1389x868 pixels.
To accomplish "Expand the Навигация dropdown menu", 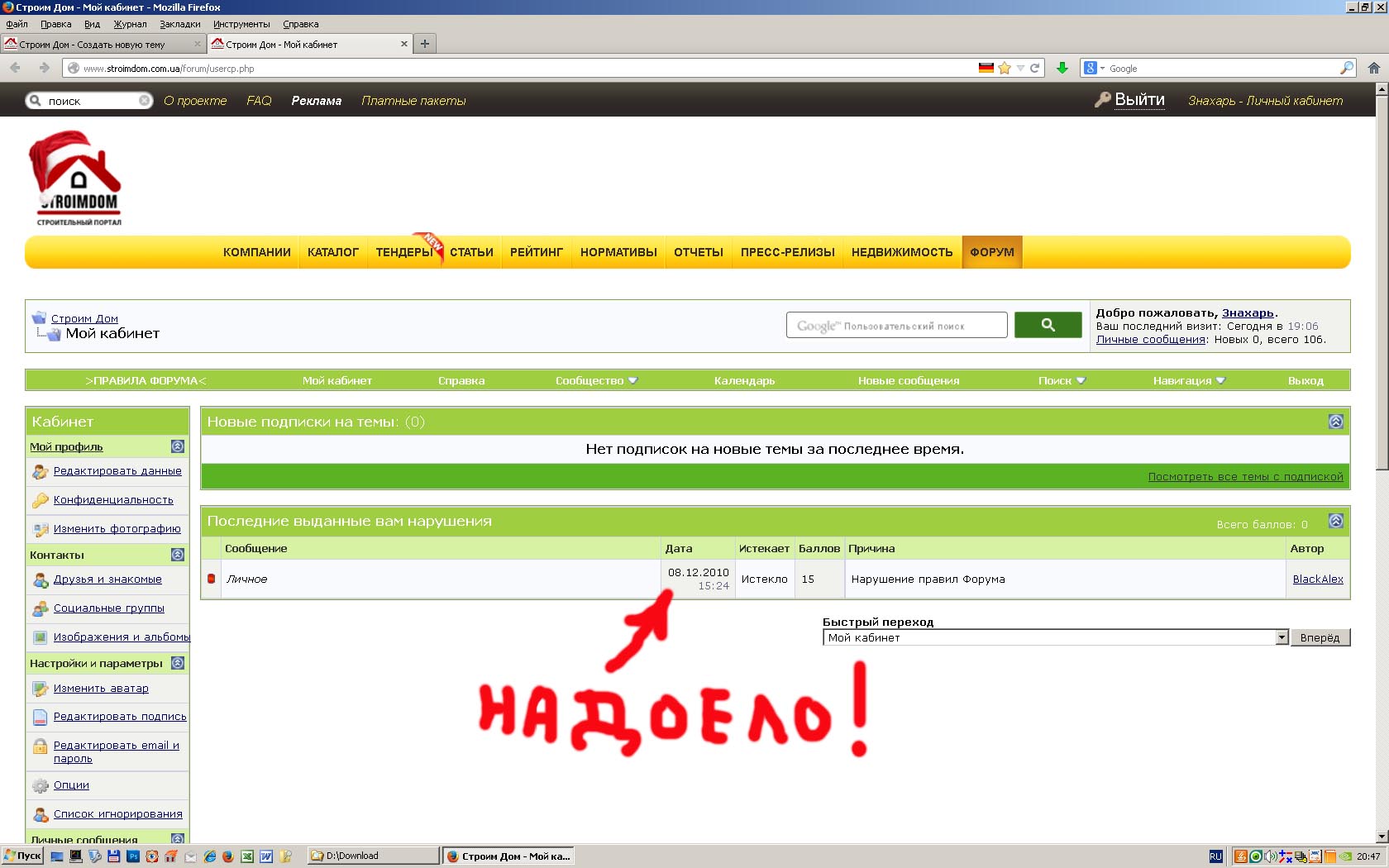I will click(1189, 380).
